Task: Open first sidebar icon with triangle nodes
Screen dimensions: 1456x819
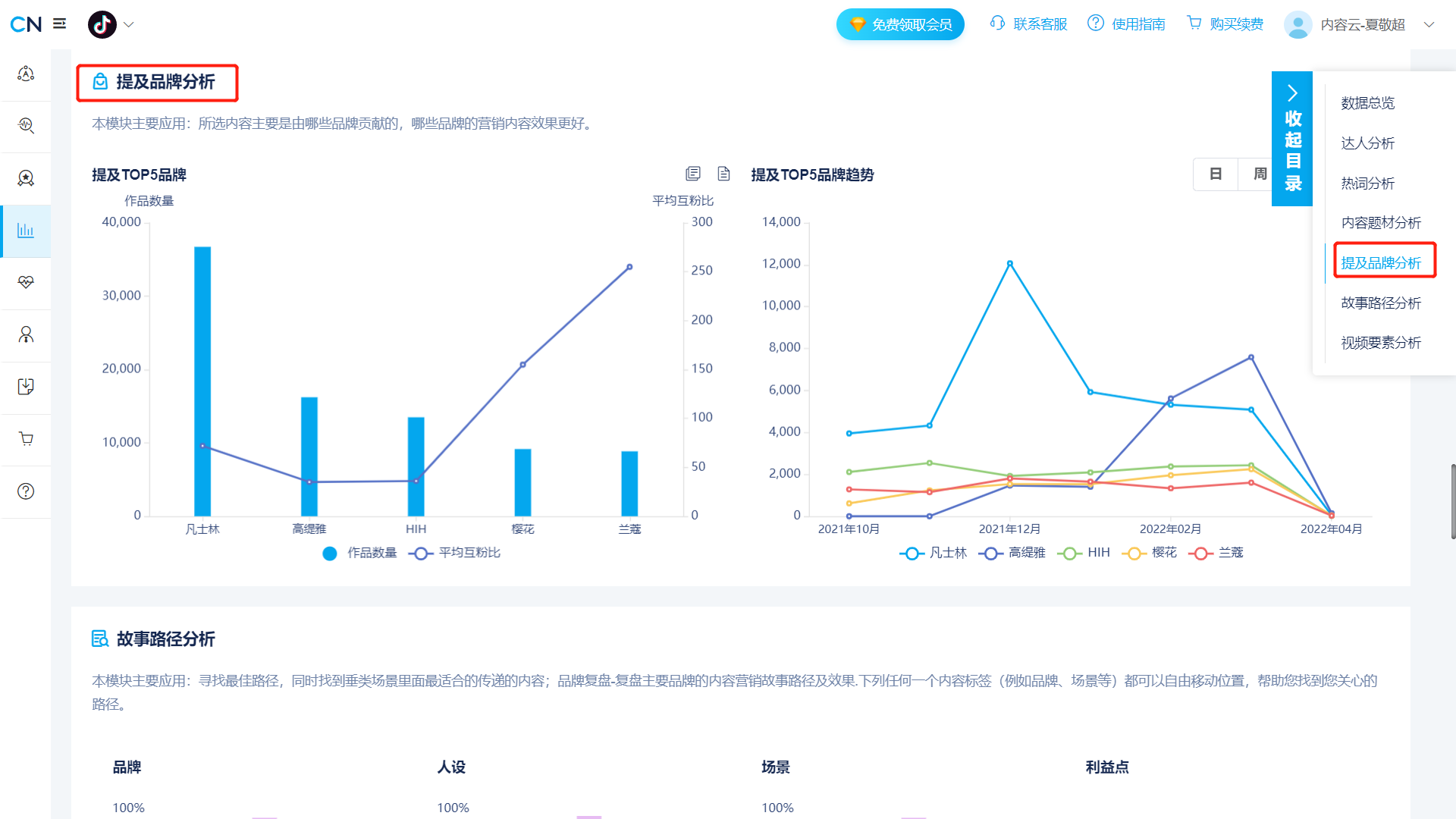Action: [x=26, y=74]
